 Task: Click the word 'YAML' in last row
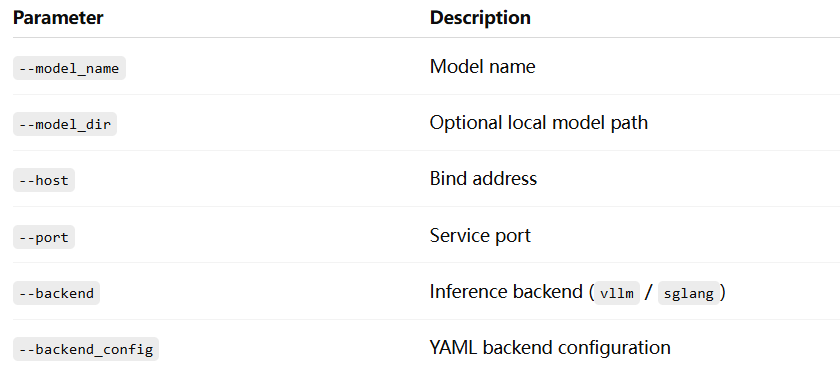[x=453, y=348]
